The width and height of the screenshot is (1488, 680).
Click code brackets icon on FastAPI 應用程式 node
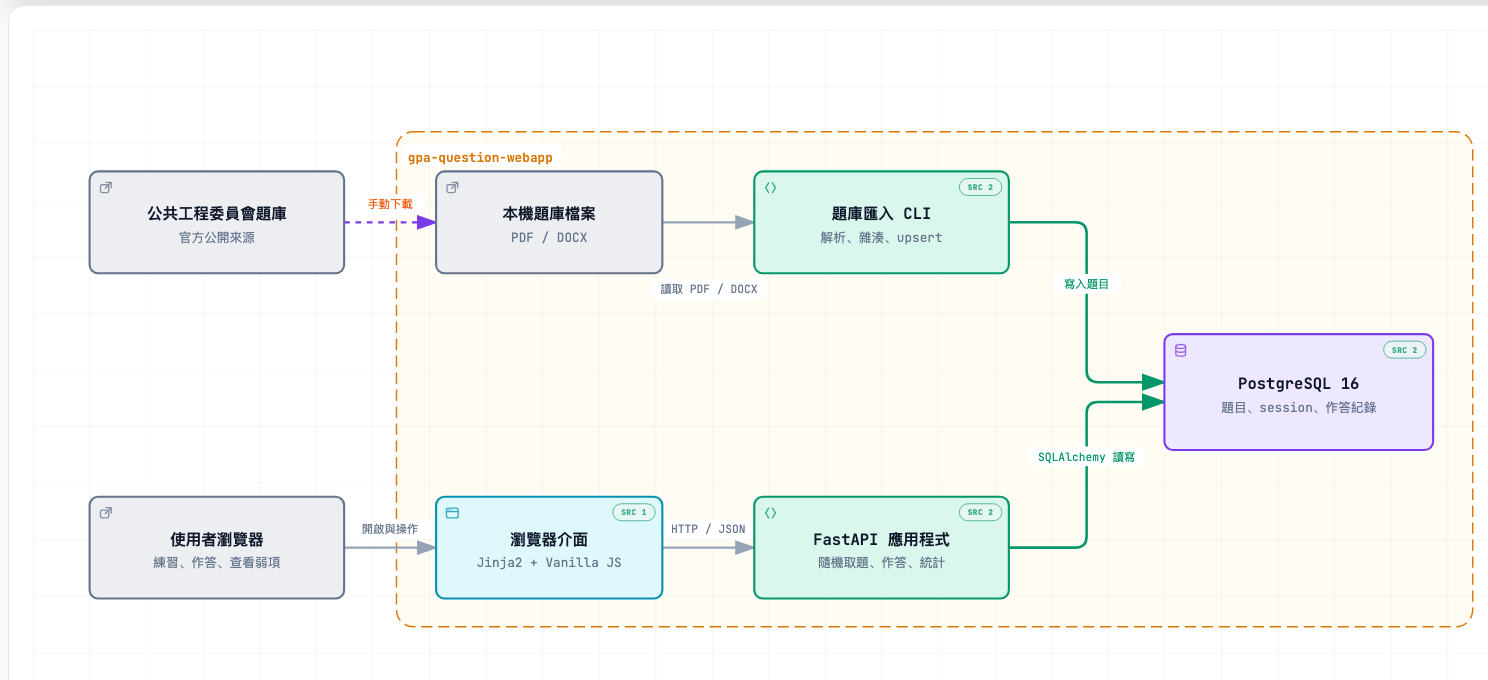coord(770,513)
